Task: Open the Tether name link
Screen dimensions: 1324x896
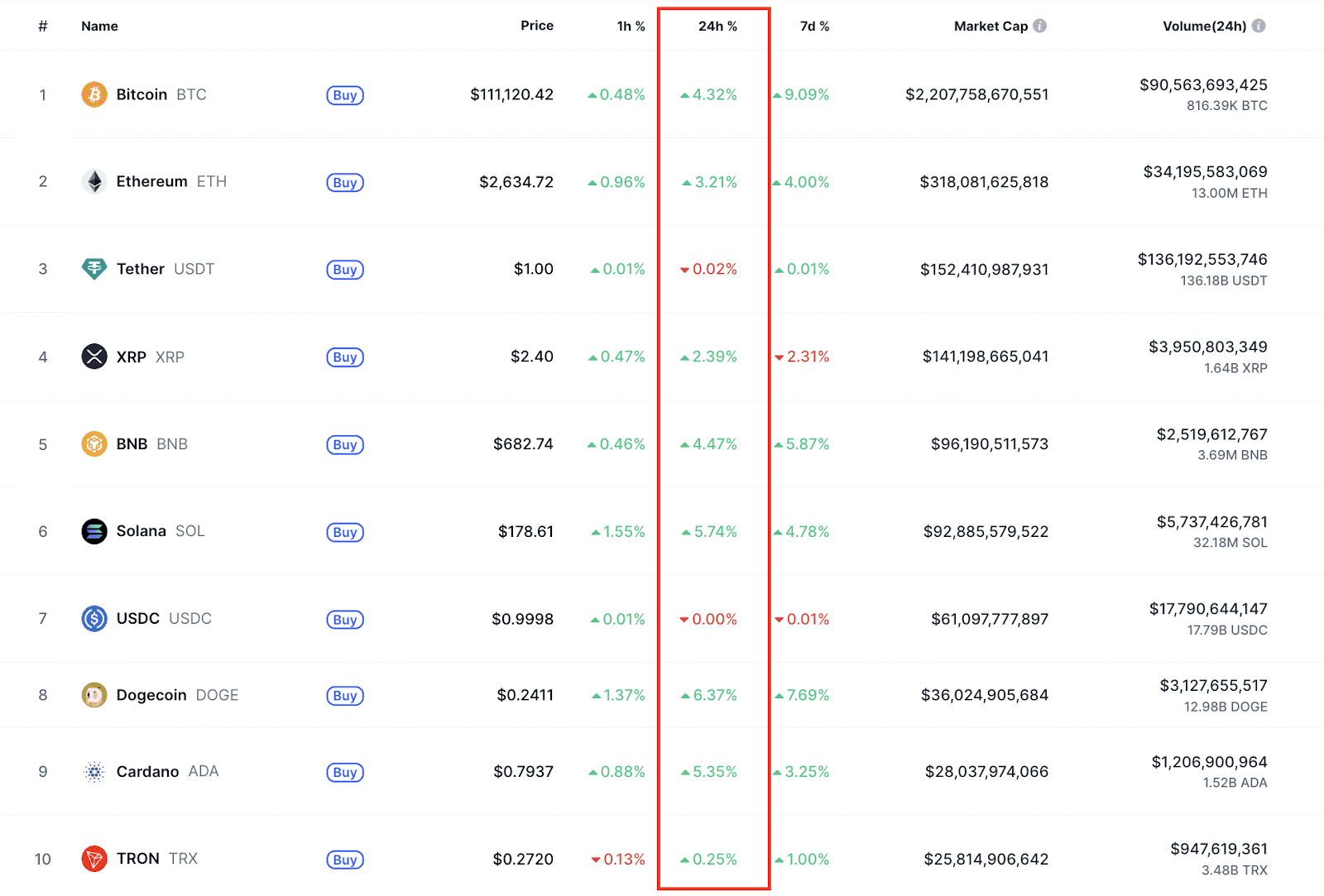Action: [140, 269]
